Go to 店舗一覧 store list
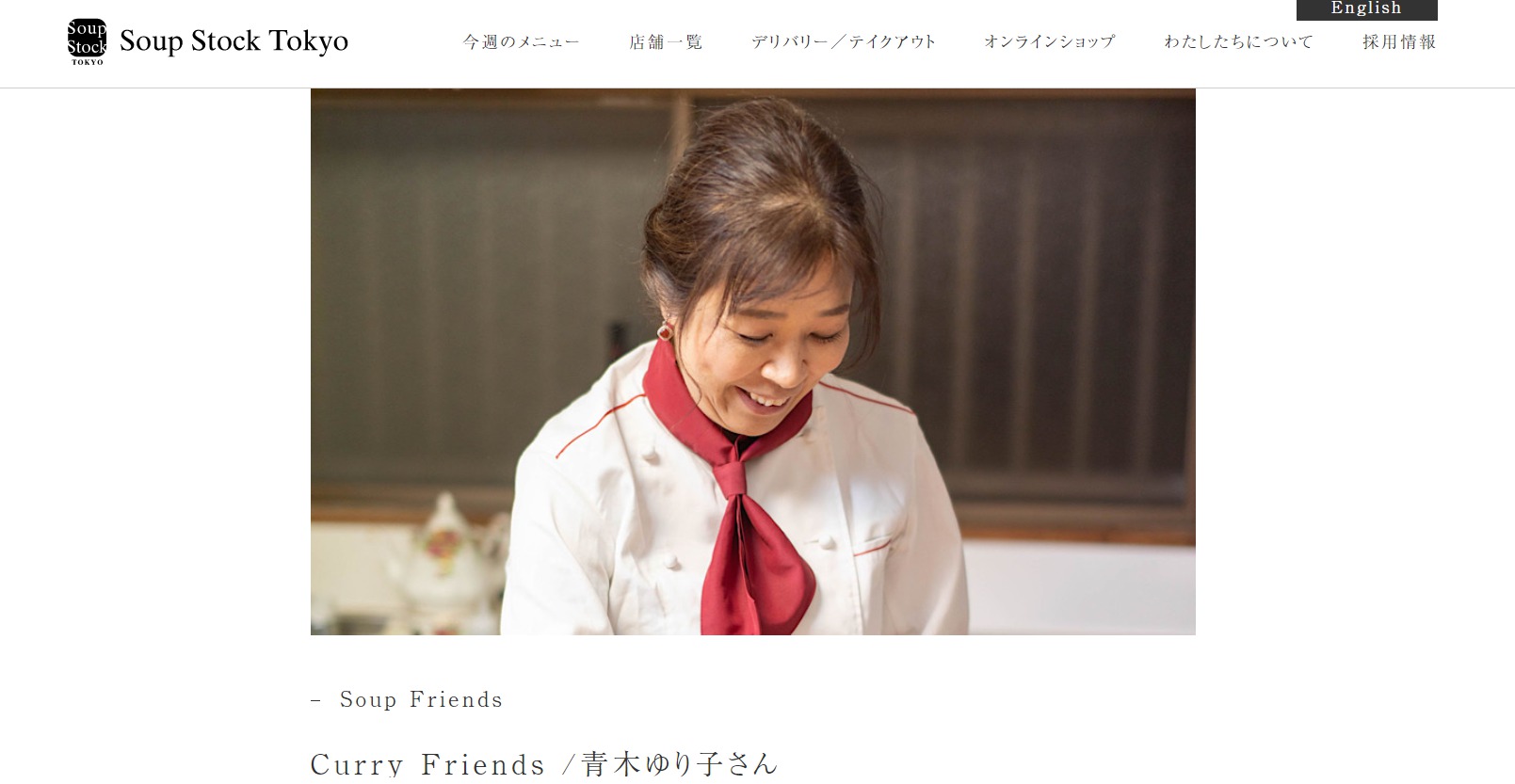The image size is (1515, 784). pos(666,41)
